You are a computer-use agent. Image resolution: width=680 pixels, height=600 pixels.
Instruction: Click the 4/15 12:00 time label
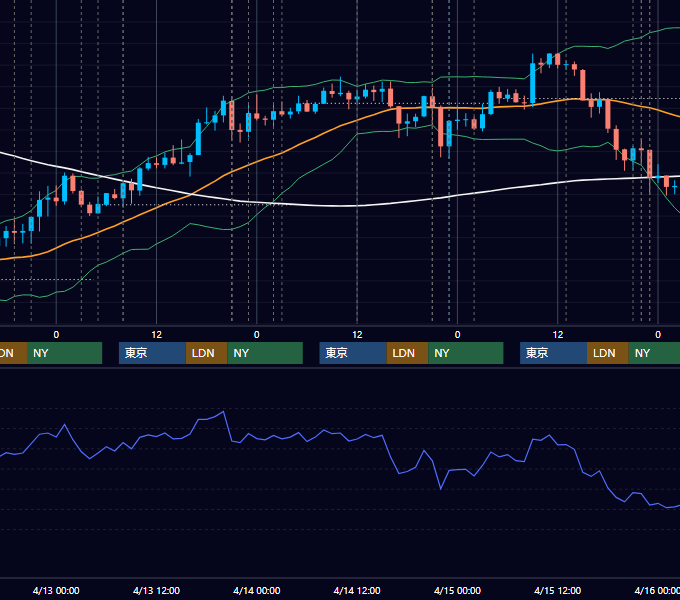point(558,590)
